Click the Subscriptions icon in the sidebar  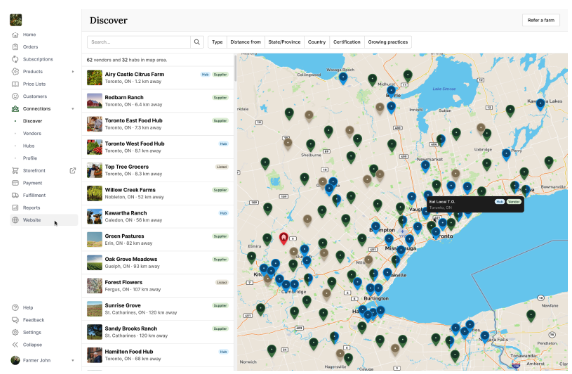tap(15, 59)
